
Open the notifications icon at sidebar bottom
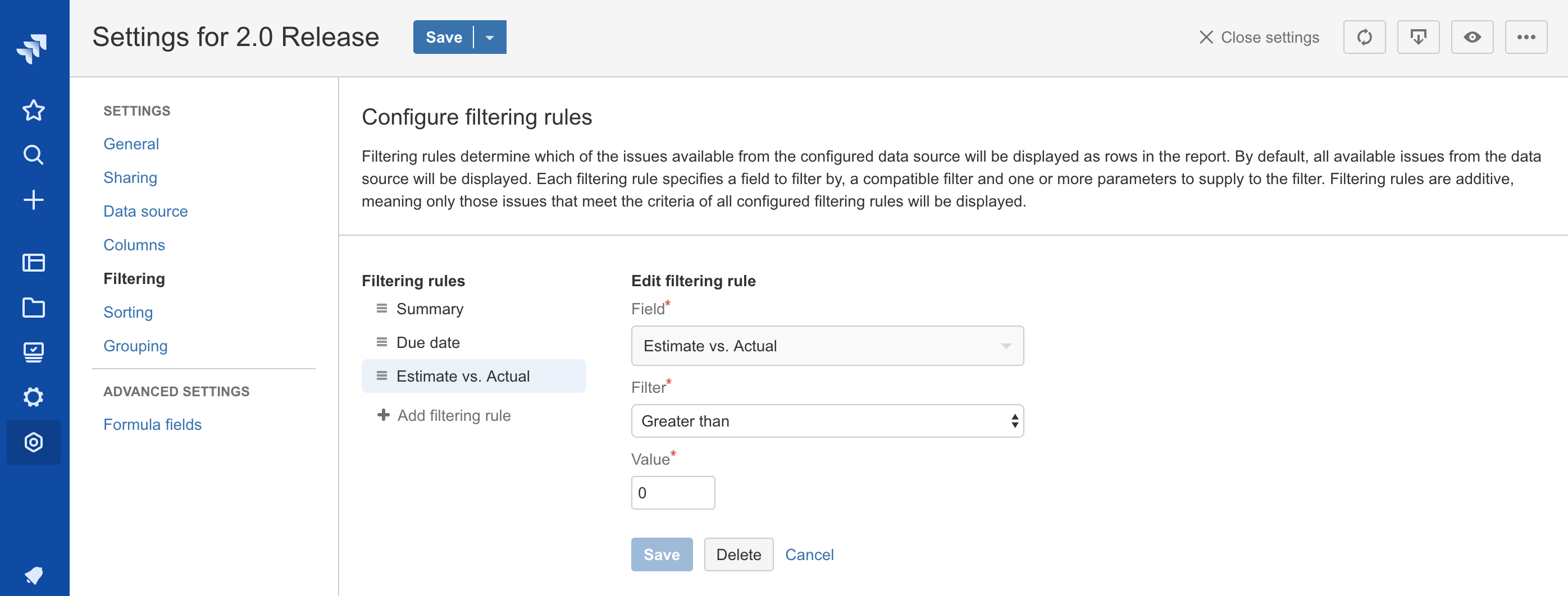[x=33, y=575]
